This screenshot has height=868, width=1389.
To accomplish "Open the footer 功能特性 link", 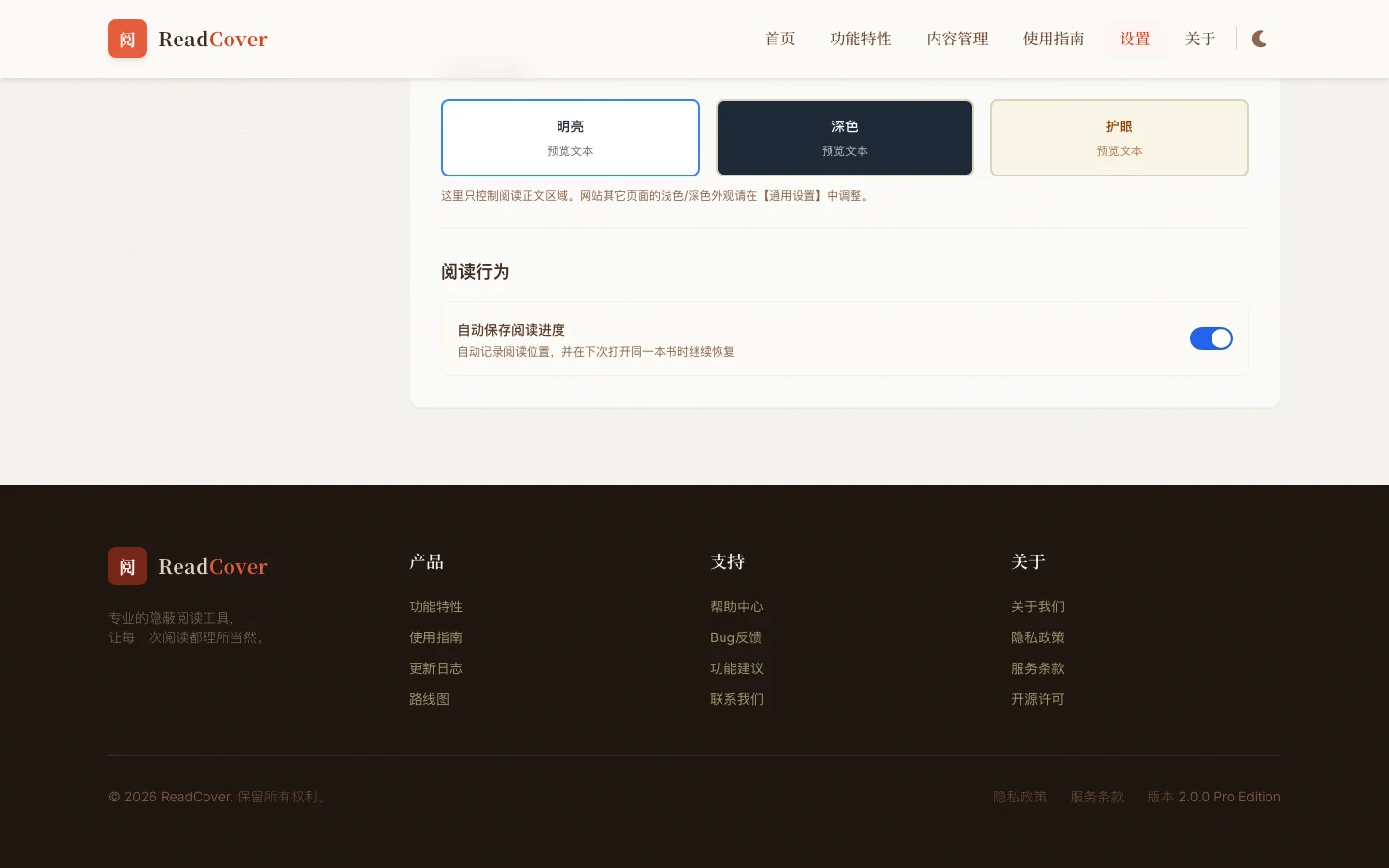I will click(x=436, y=607).
